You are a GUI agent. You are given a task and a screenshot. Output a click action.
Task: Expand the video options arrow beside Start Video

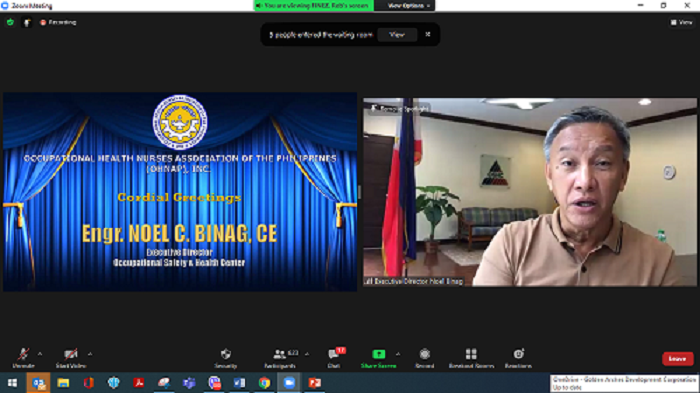pyautogui.click(x=90, y=354)
